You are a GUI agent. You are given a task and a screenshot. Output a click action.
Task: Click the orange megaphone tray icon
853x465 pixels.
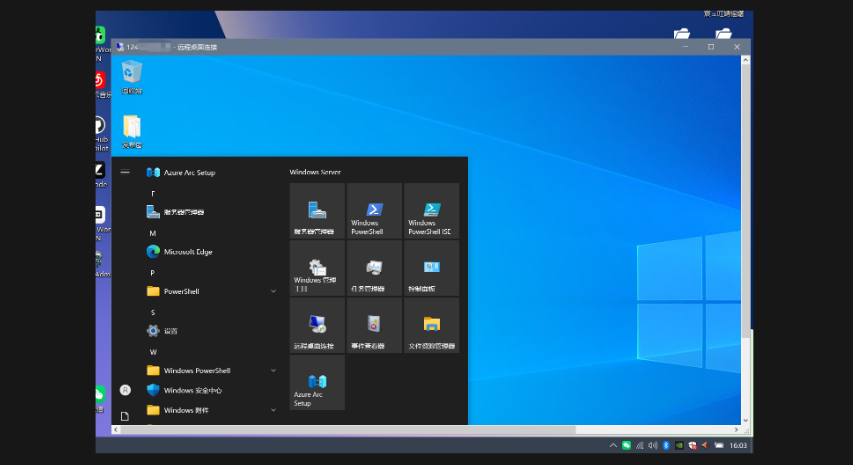(704, 445)
